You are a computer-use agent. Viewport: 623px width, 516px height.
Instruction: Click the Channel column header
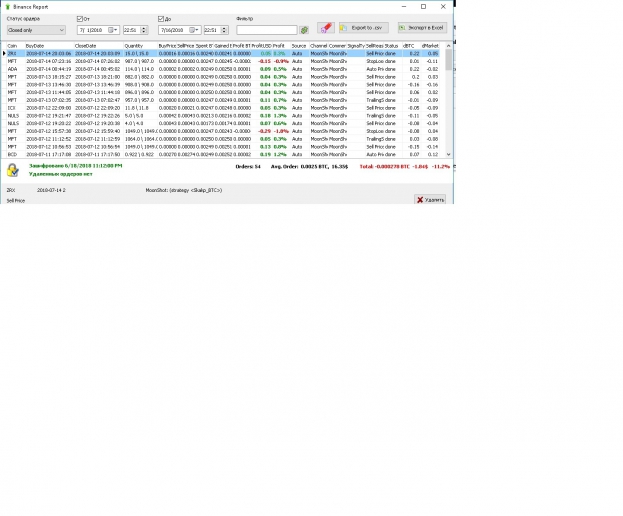[319, 46]
